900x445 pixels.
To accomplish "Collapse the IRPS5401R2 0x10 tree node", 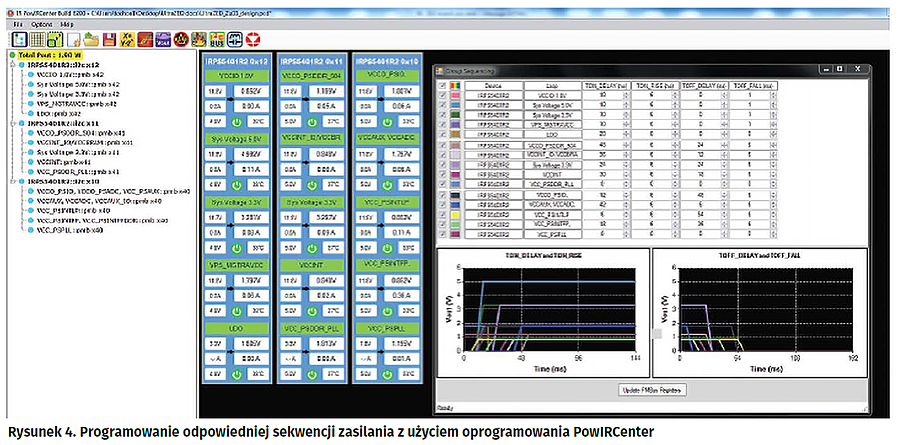I will 11,180.
